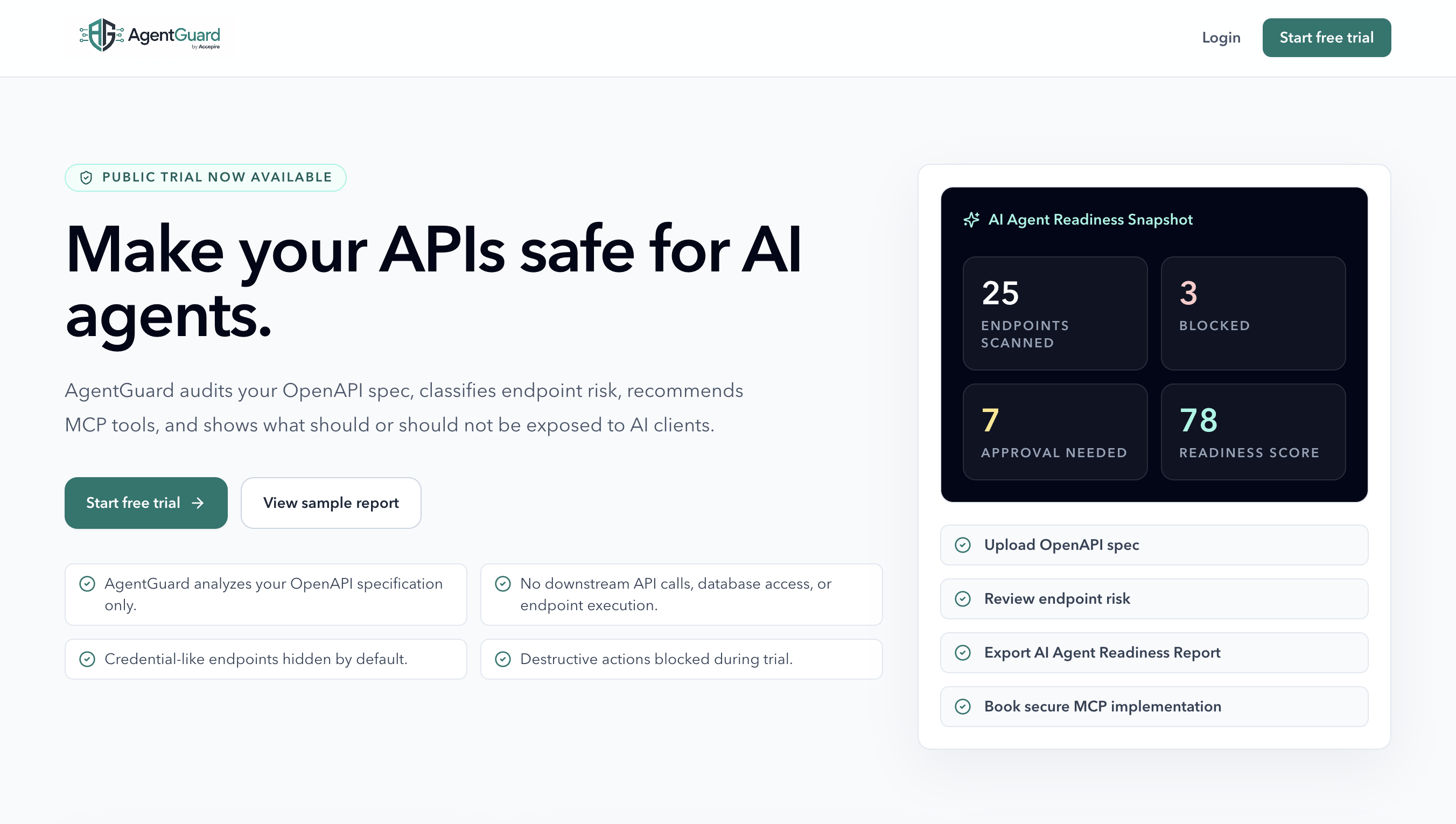This screenshot has height=824, width=1456.
Task: Click the arrow icon in Start free trial
Action: [x=198, y=503]
